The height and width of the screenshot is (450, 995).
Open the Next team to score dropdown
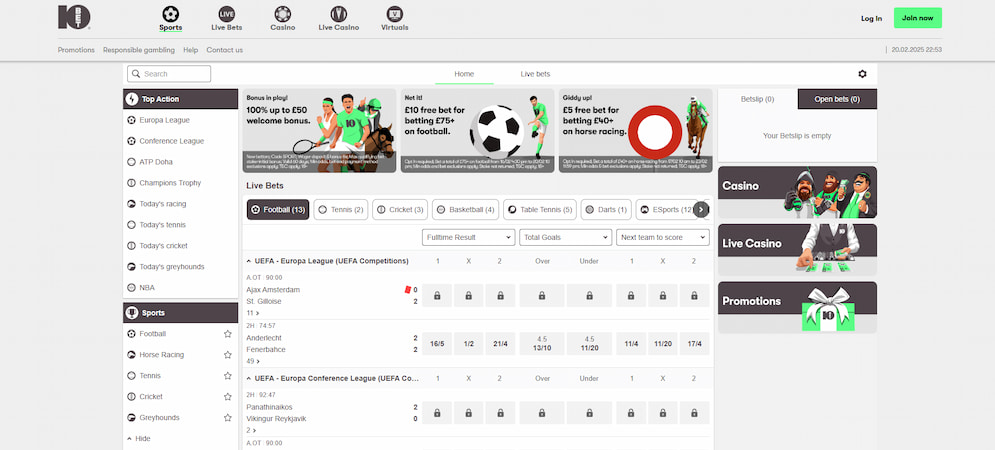pyautogui.click(x=662, y=237)
